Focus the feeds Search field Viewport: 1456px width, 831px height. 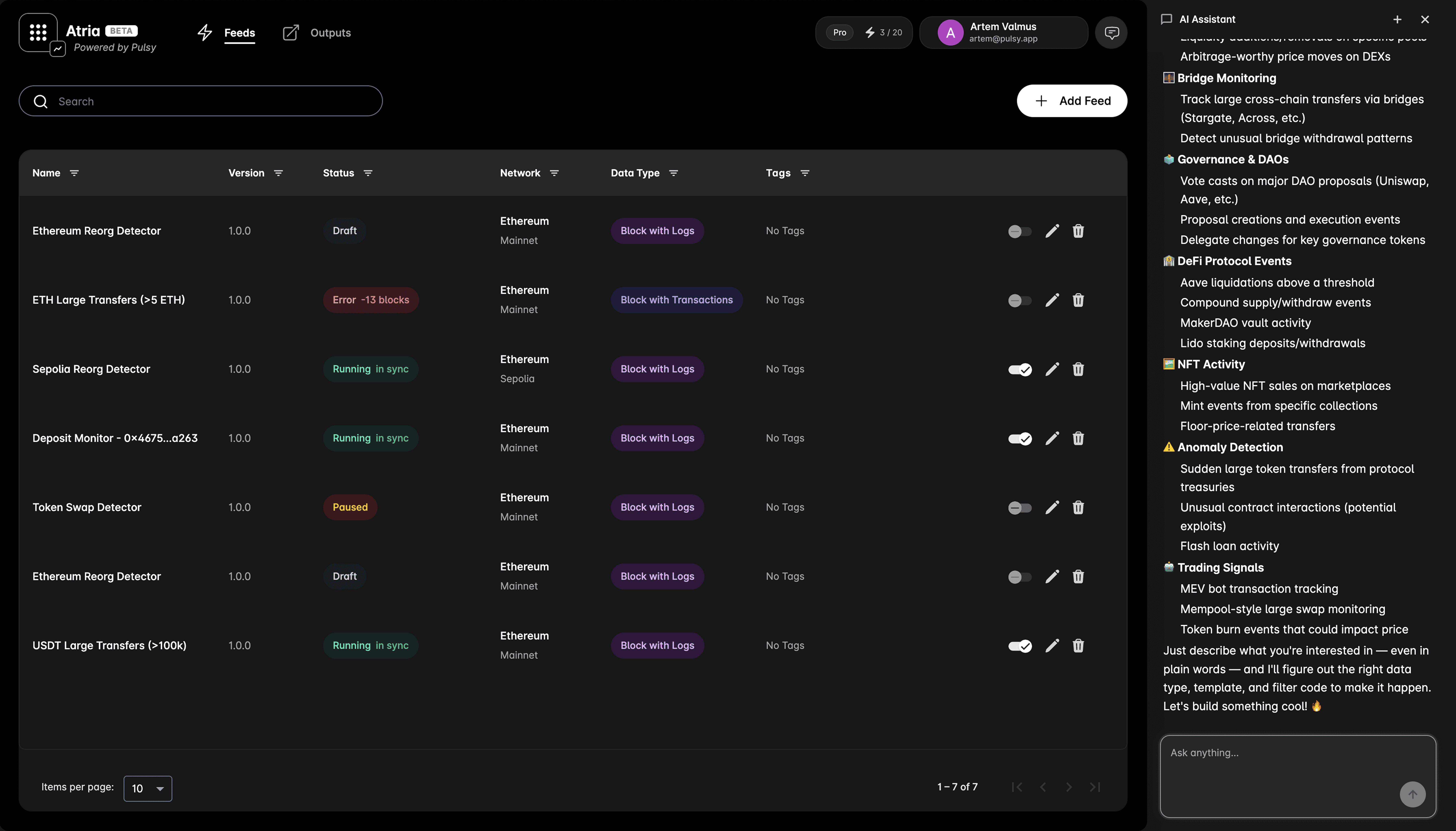pyautogui.click(x=201, y=101)
